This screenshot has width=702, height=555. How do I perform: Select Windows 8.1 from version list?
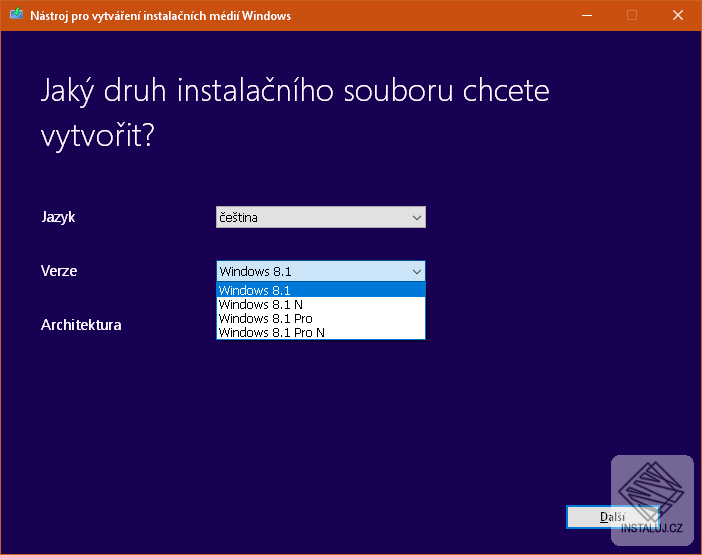pyautogui.click(x=321, y=290)
